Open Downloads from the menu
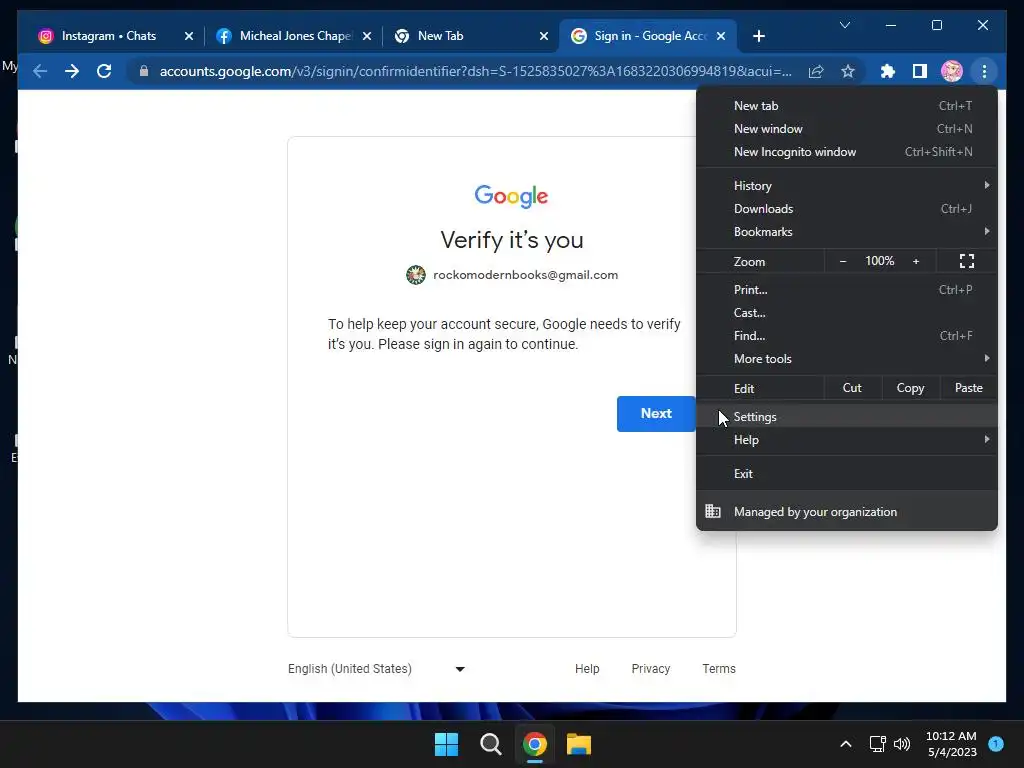Image resolution: width=1024 pixels, height=768 pixels. click(846, 208)
